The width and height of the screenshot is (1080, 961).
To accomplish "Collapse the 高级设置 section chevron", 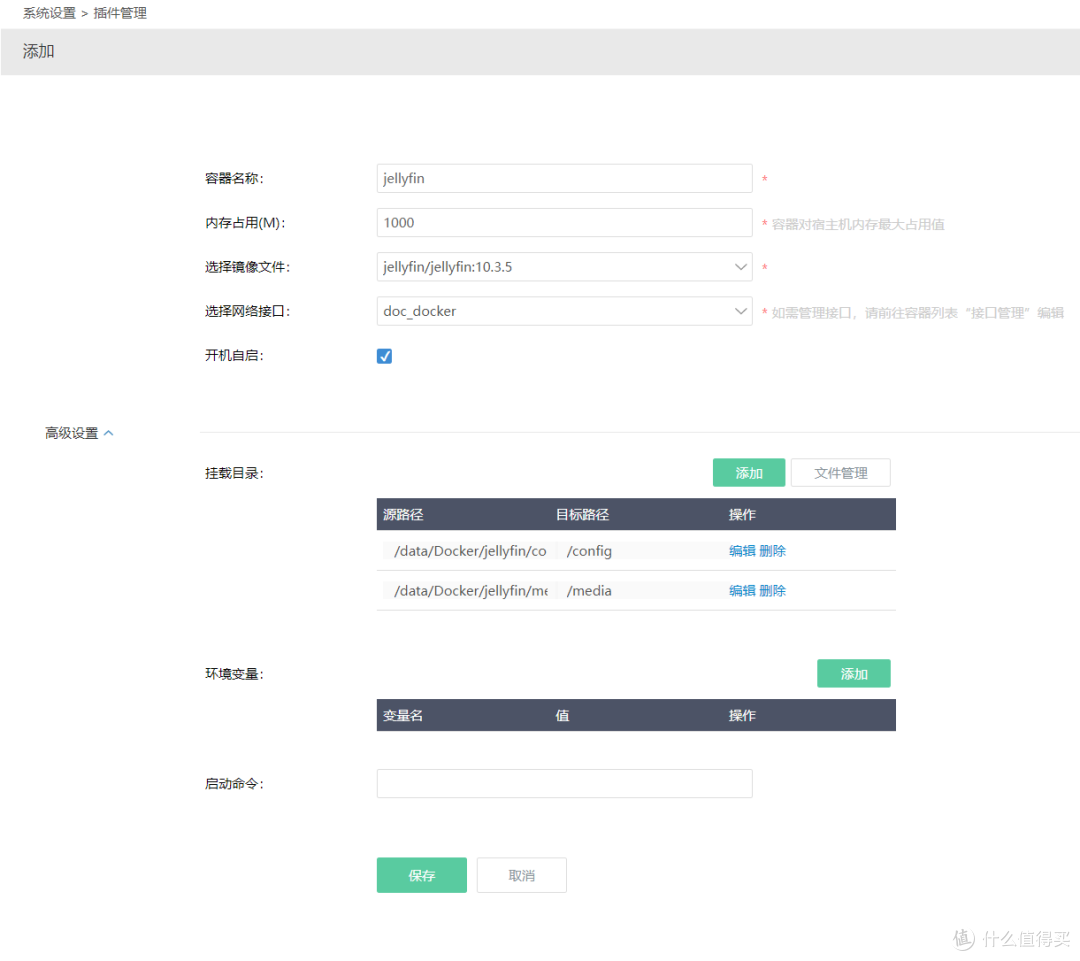I will [109, 431].
